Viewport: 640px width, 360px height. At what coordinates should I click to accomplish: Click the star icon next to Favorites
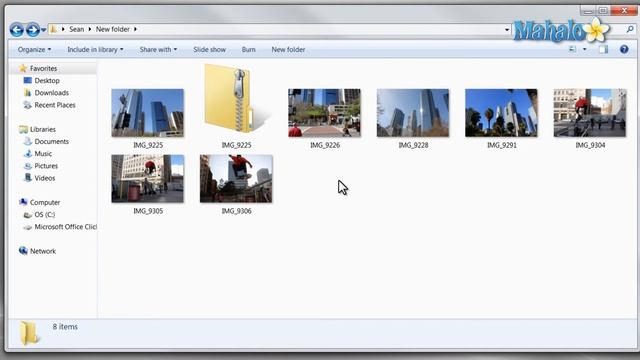point(23,69)
